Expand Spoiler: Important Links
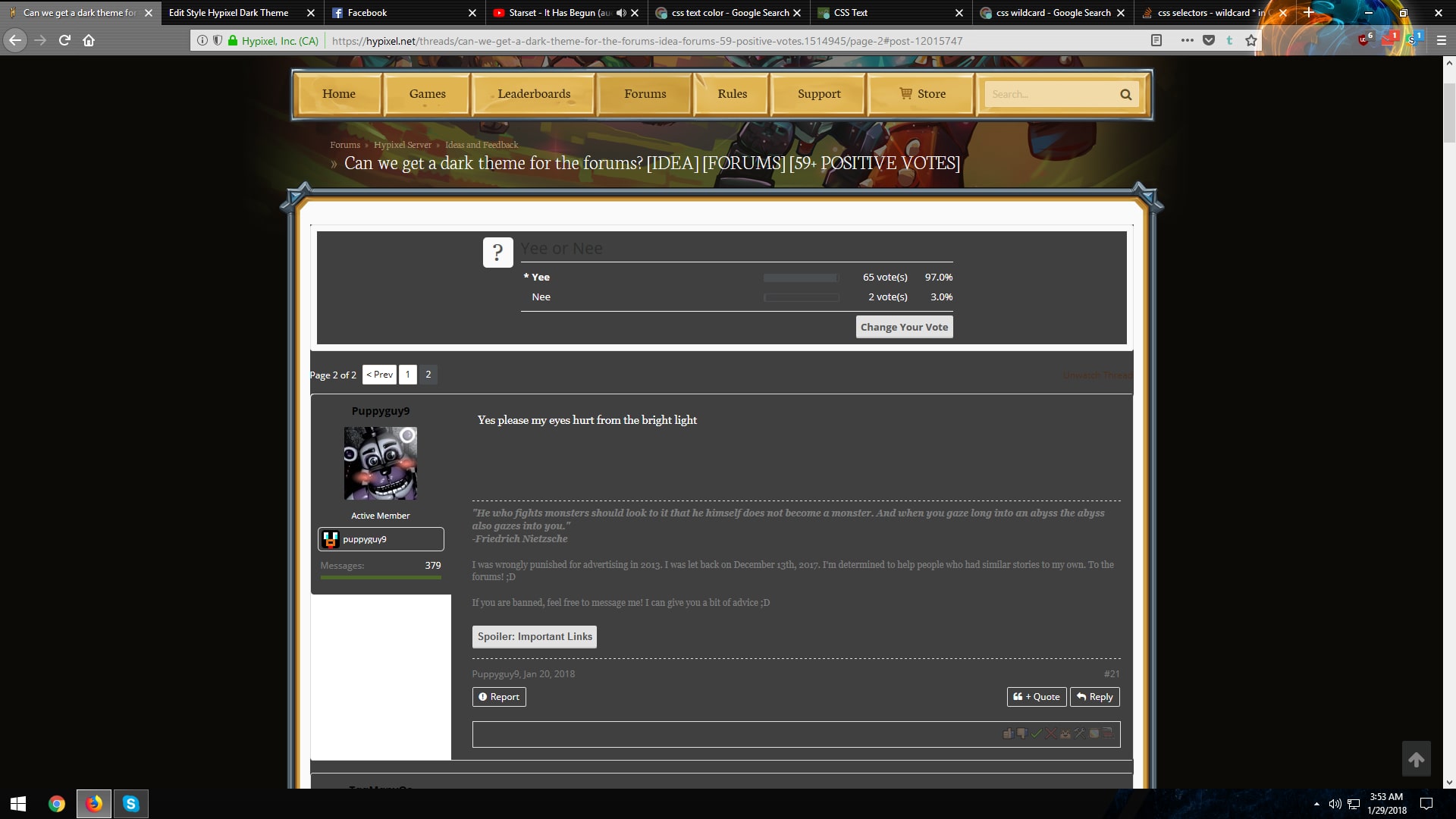This screenshot has height=819, width=1456. click(534, 636)
